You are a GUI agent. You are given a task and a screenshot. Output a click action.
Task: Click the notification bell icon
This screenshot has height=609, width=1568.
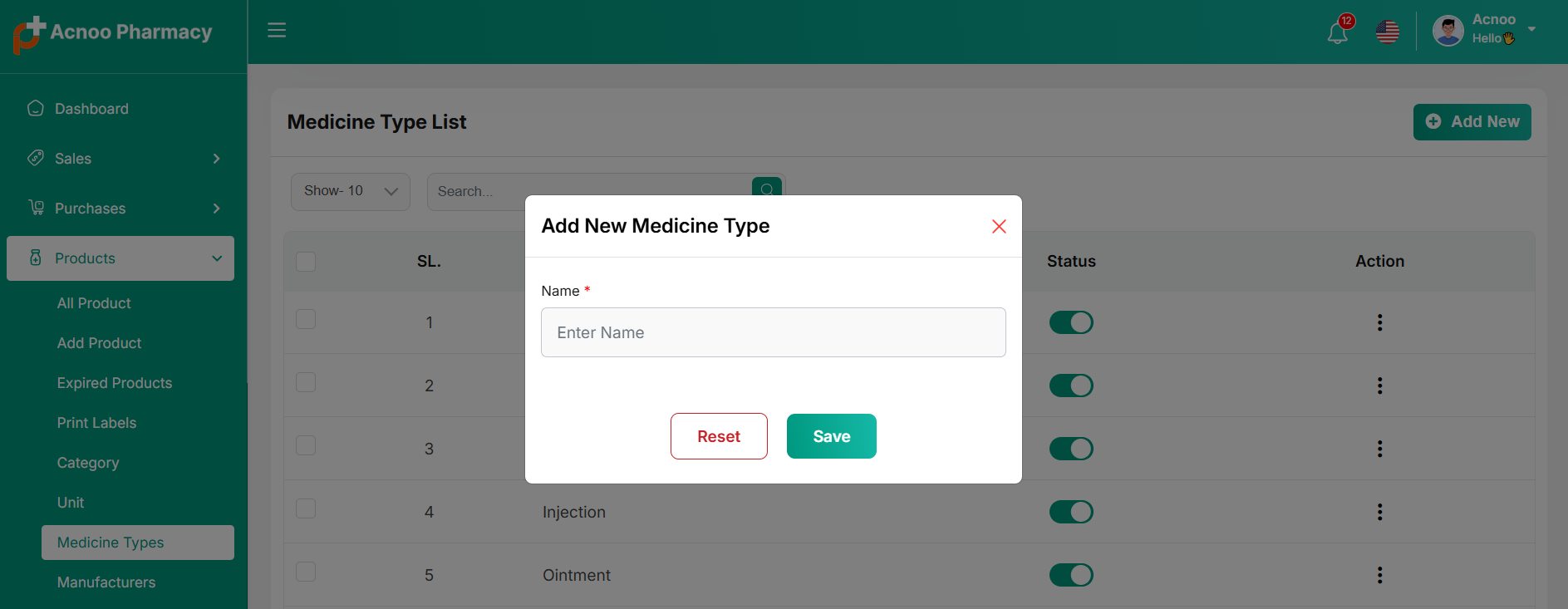[1337, 32]
